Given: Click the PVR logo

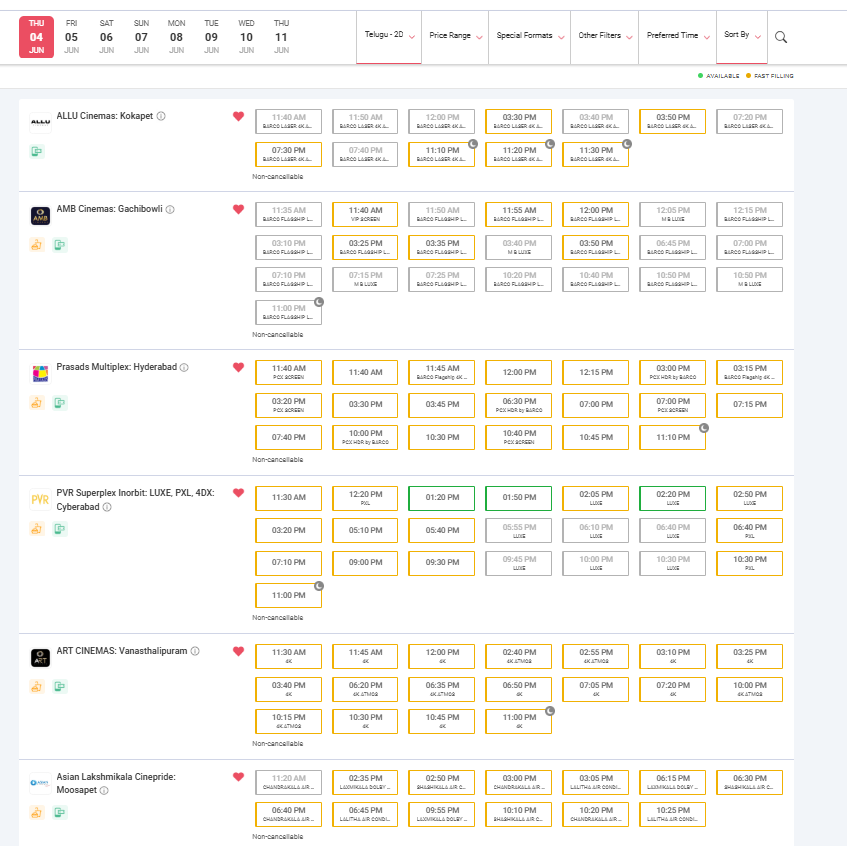Looking at the screenshot, I should (x=41, y=499).
